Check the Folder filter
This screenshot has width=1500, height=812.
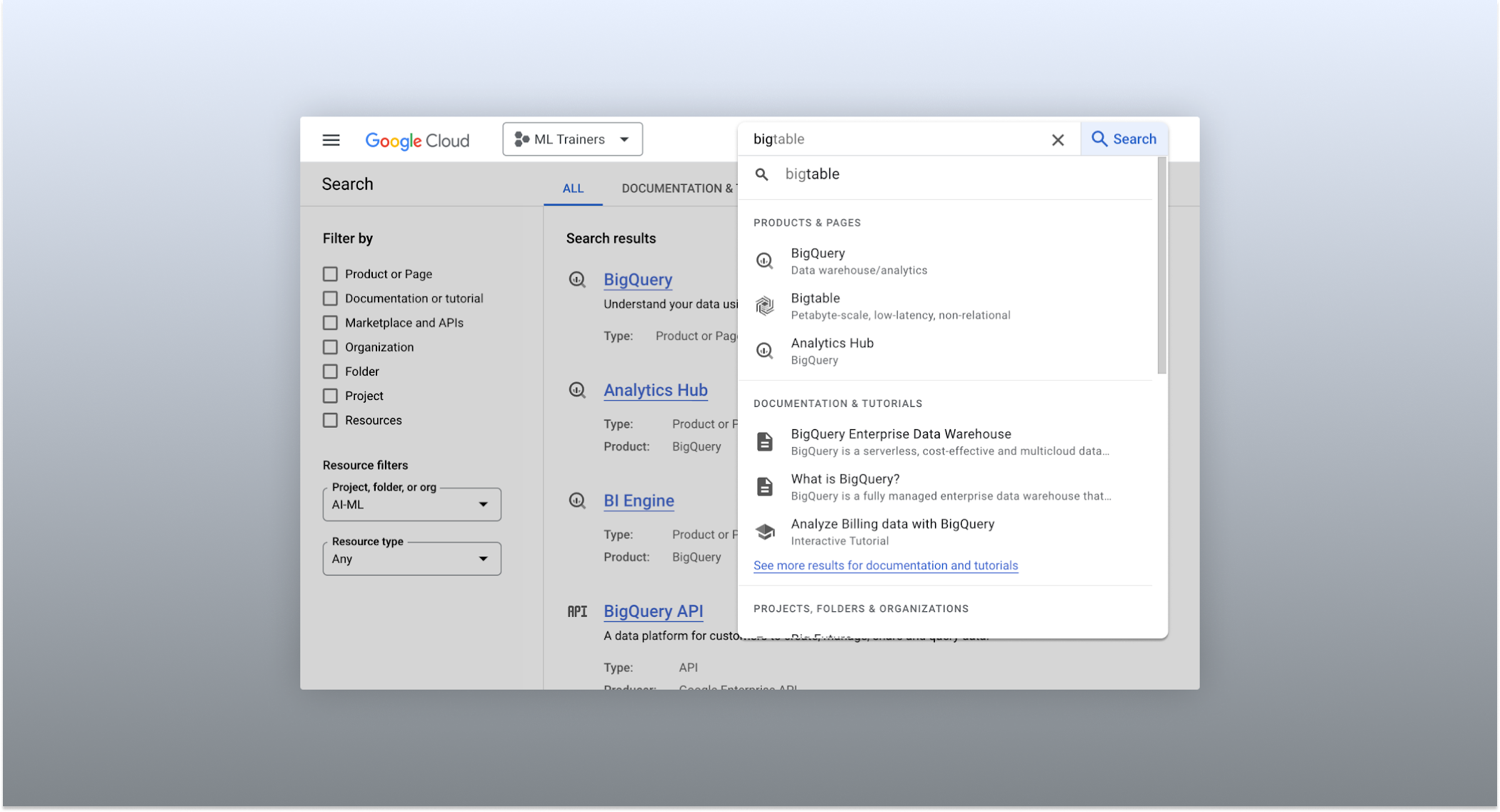coord(330,371)
